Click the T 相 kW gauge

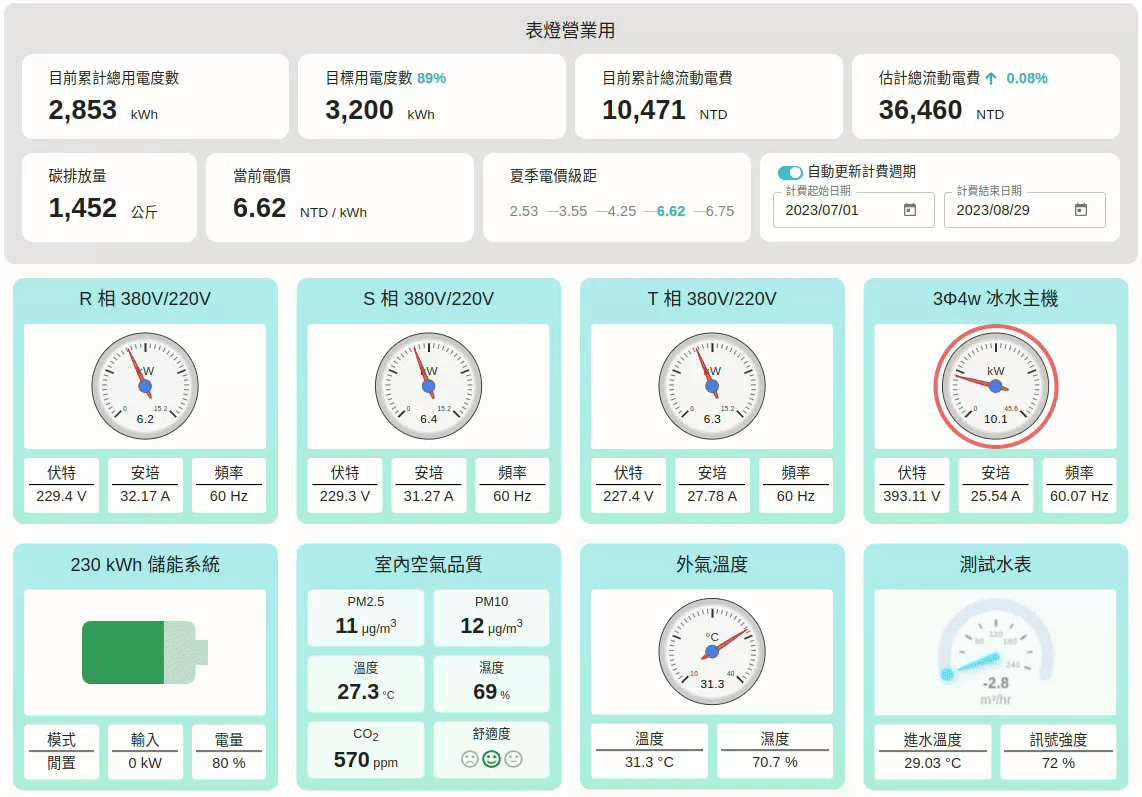click(x=712, y=386)
